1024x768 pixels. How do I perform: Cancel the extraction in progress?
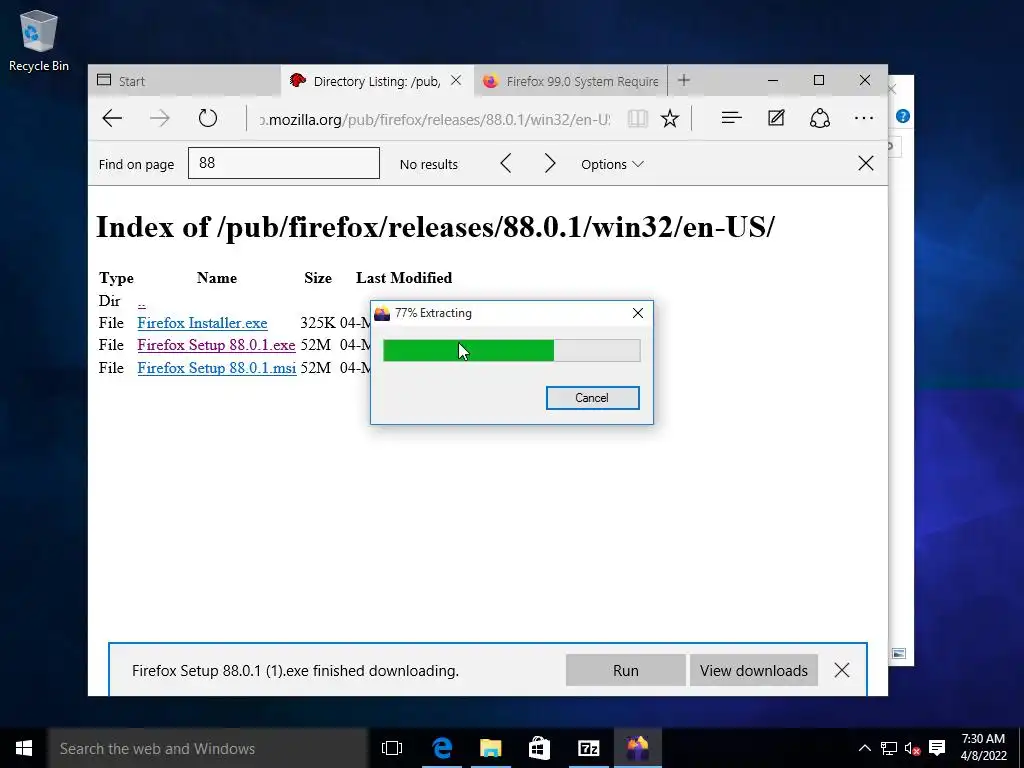point(592,398)
